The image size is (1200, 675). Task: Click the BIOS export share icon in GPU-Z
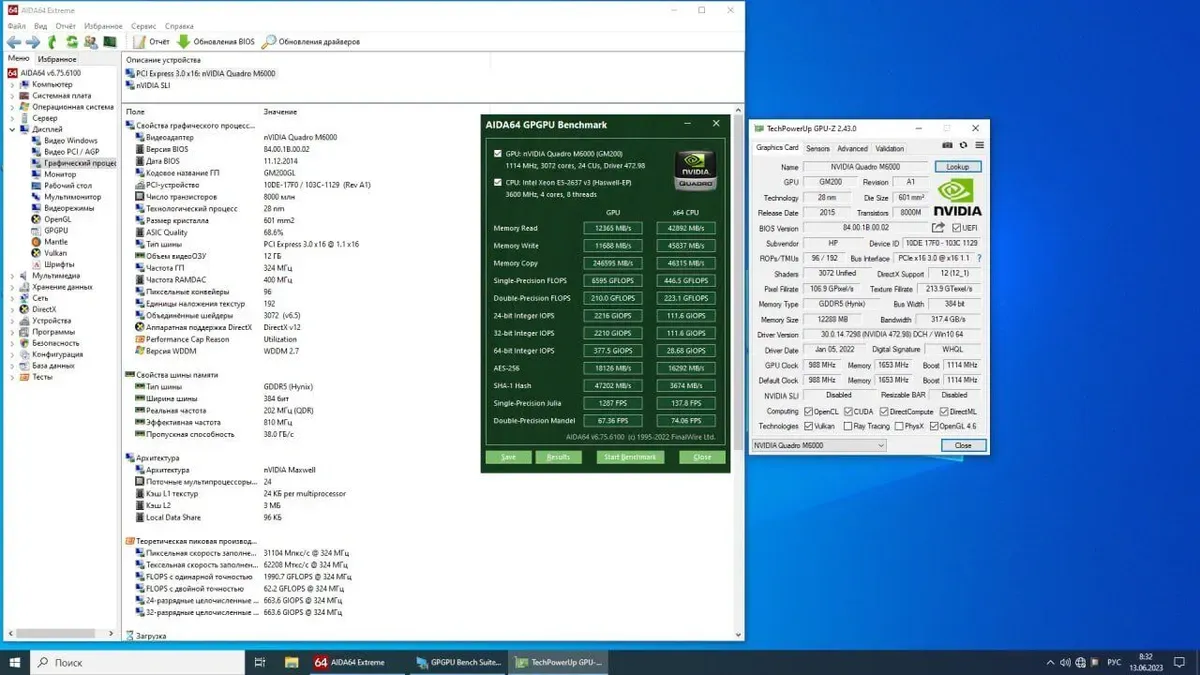click(x=938, y=228)
